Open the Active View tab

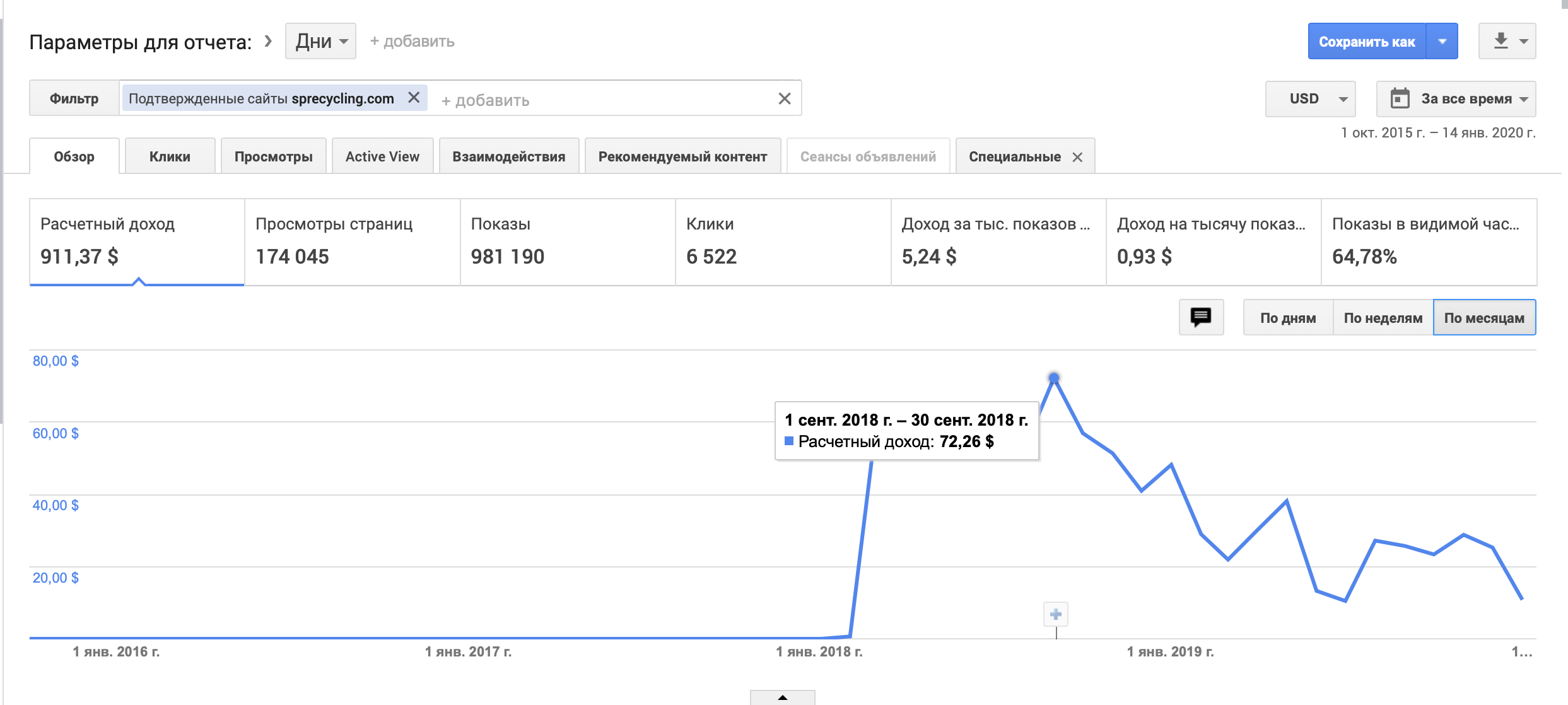(382, 156)
